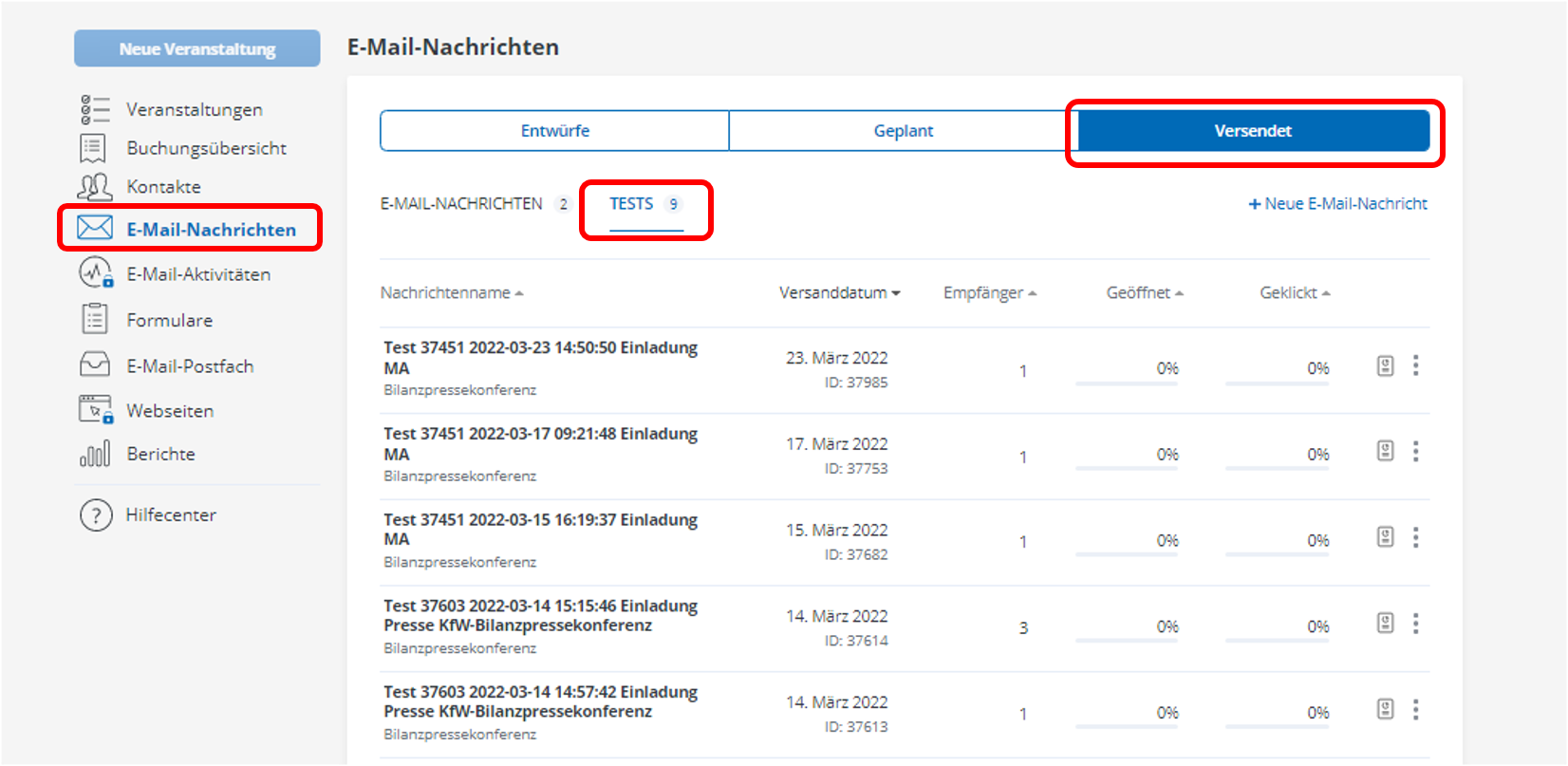Open three-dot menu for message ID 37613
This screenshot has width=1568, height=766.
click(x=1415, y=709)
